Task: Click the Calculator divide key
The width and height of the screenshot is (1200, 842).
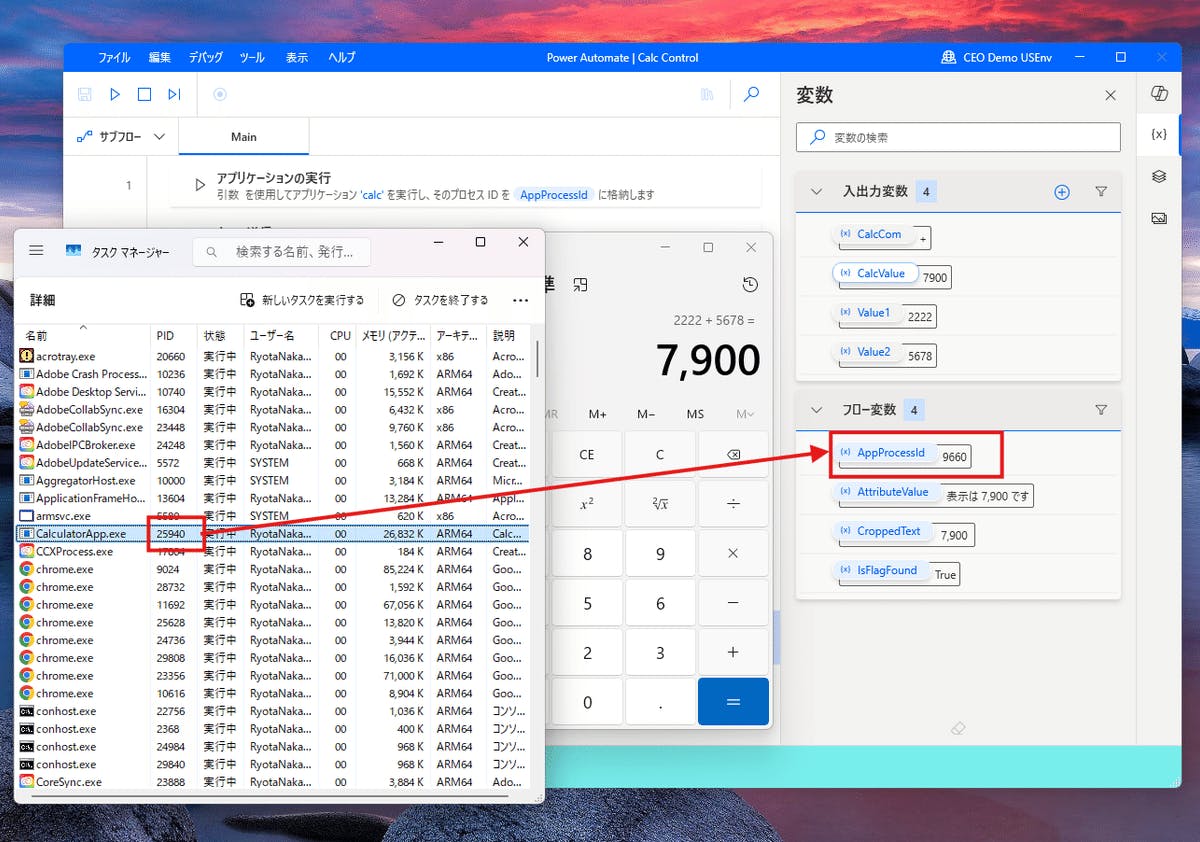Action: pyautogui.click(x=733, y=504)
